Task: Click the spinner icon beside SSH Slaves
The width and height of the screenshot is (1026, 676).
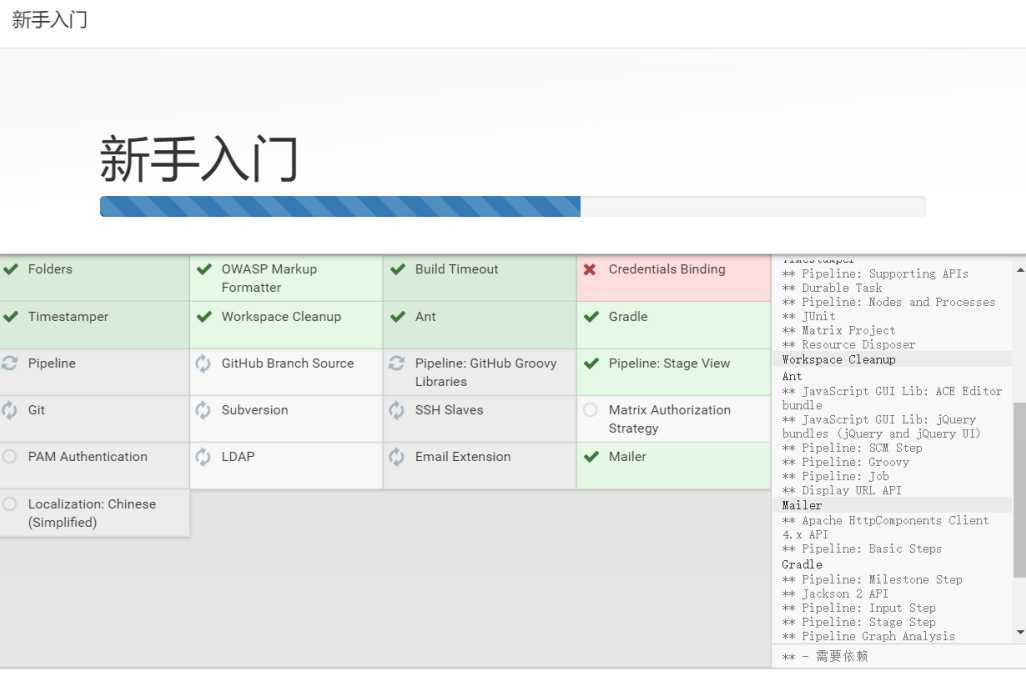Action: [397, 410]
